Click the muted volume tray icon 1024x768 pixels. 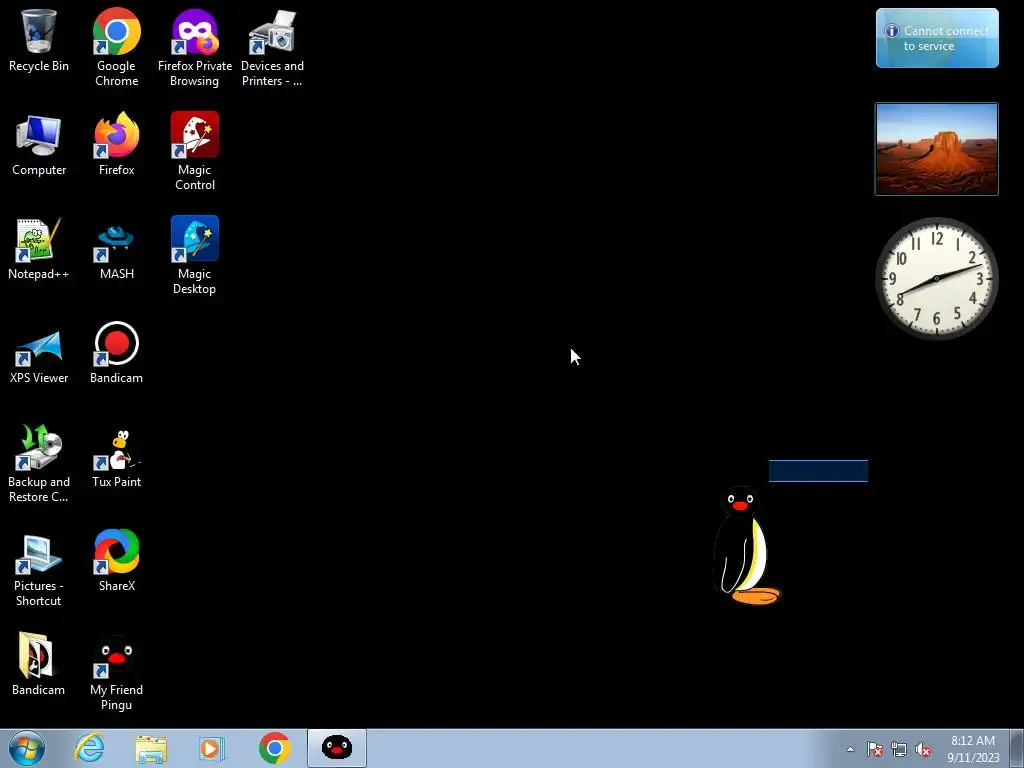[x=923, y=749]
